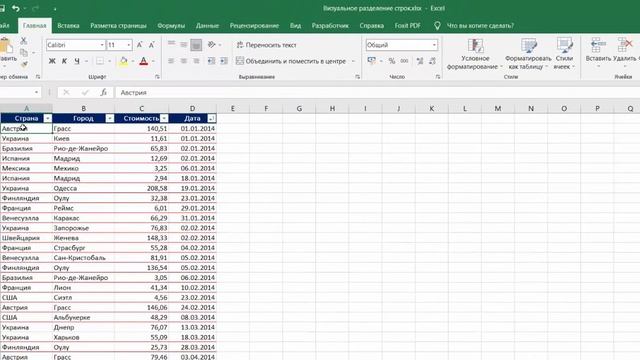Click the Format Painter brush icon
Image resolution: width=640 pixels, height=360 pixels.
click(x=24, y=64)
